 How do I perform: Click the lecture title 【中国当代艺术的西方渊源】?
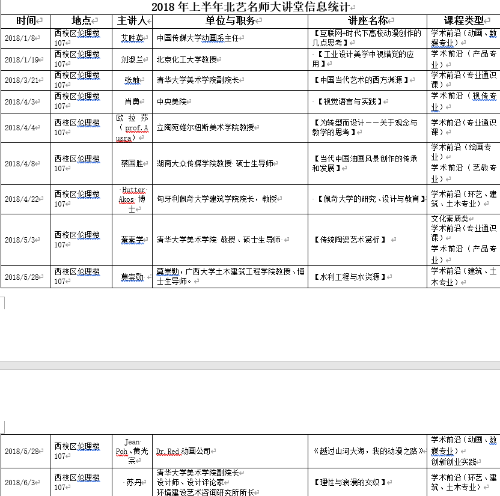[361, 80]
